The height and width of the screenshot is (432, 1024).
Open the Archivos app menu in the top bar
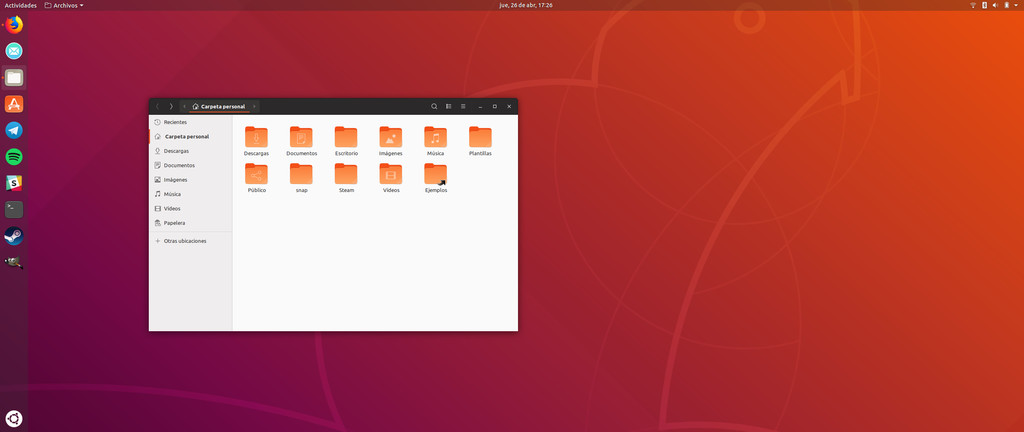click(x=64, y=5)
